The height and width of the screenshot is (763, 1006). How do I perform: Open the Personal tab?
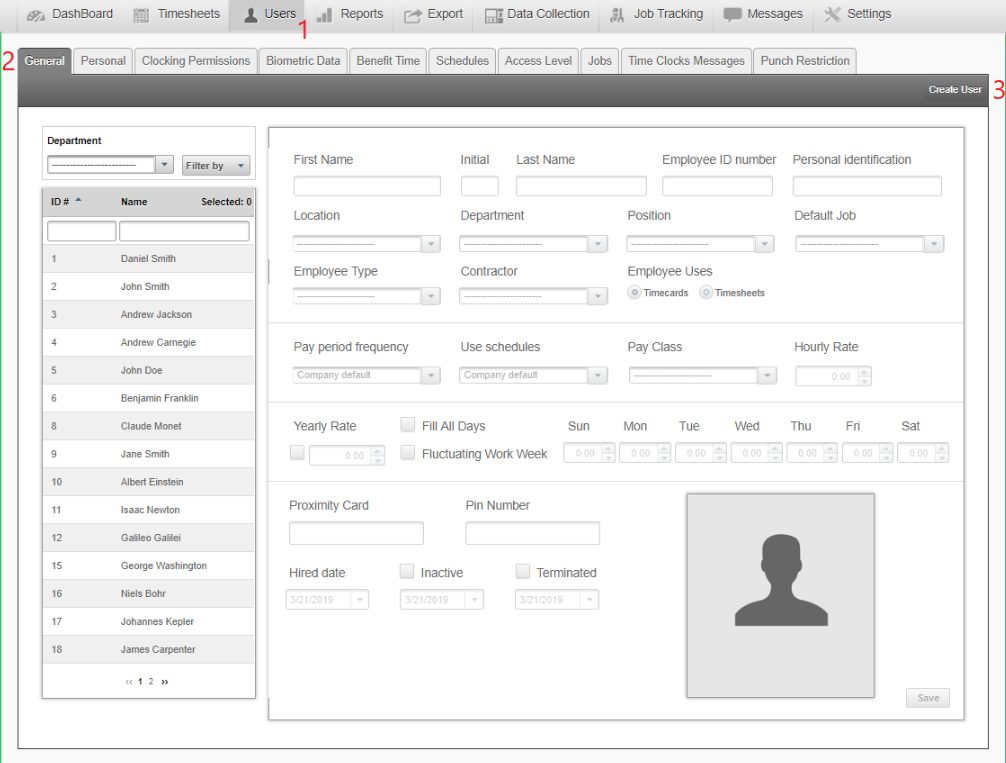tap(103, 61)
